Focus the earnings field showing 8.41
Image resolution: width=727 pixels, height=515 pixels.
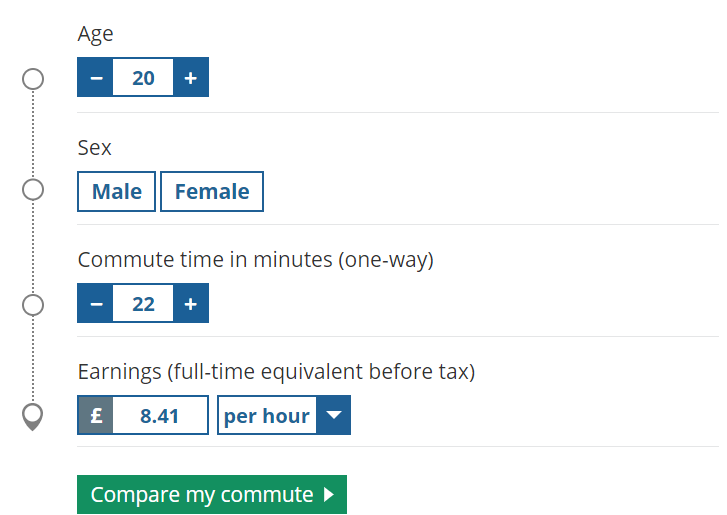[160, 416]
